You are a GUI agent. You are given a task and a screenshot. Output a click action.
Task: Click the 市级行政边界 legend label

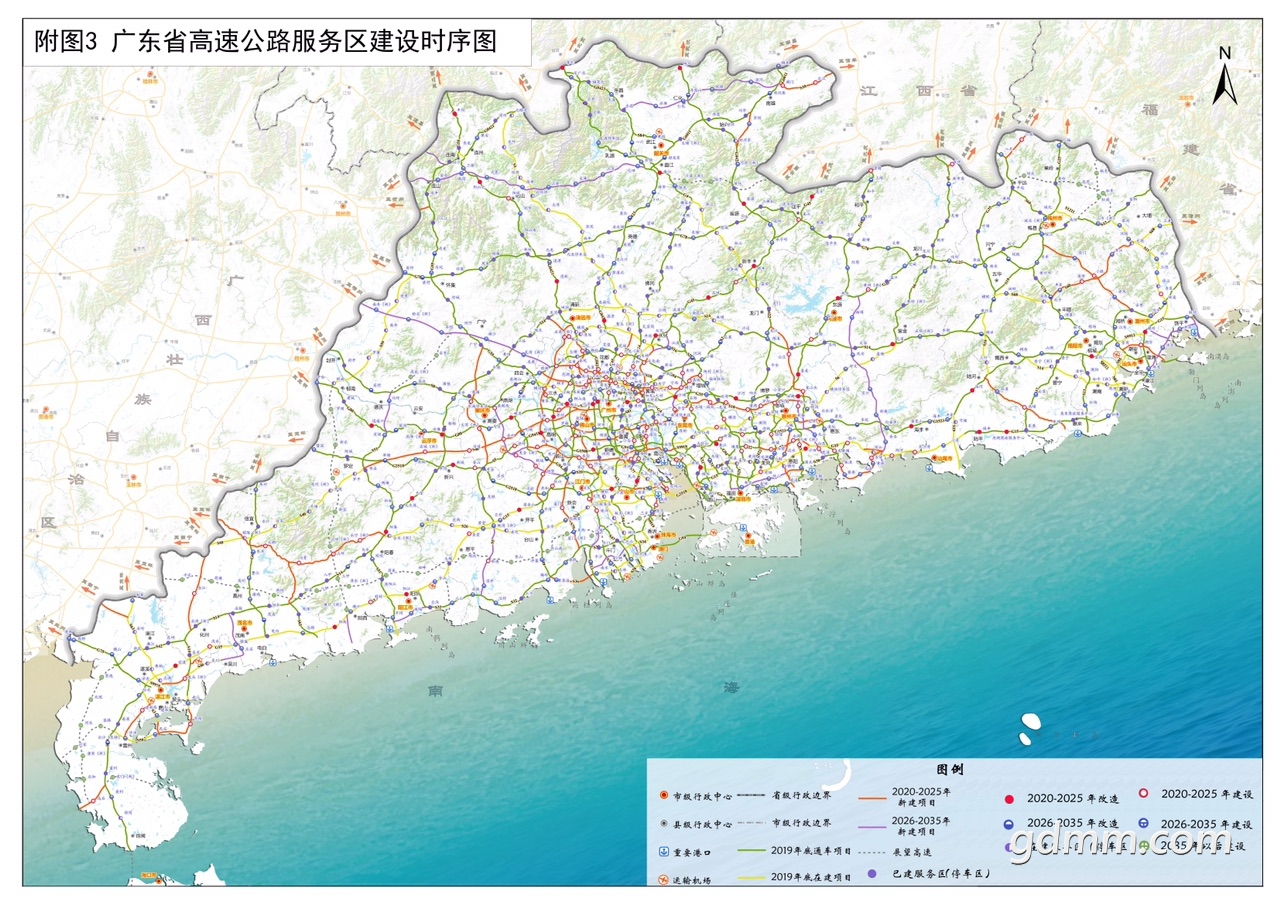click(801, 823)
